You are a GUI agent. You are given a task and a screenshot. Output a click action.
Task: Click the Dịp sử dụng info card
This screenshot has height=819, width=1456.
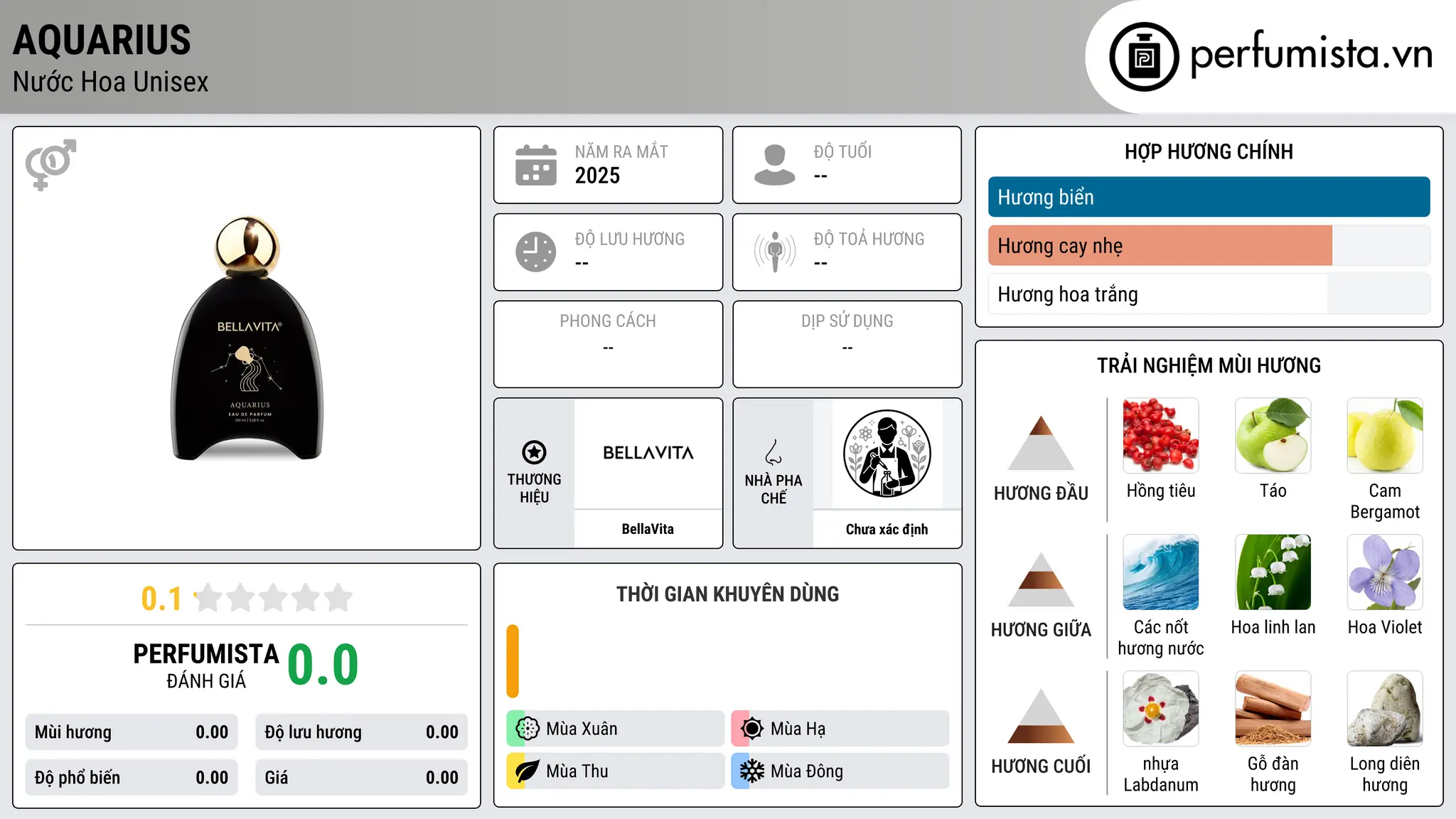847,344
